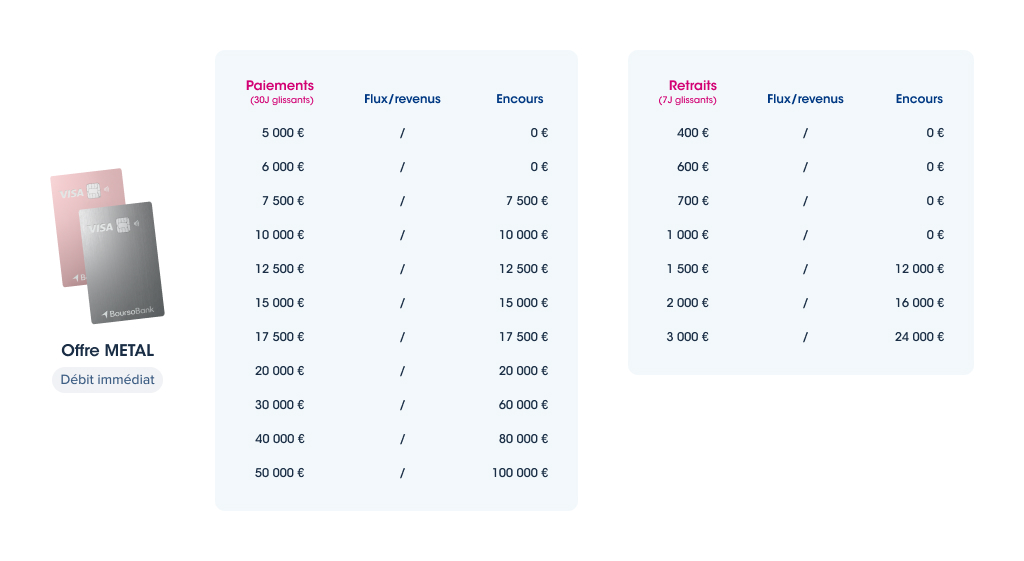Click the 3 000 € withdrawal limit
1024x561 pixels.
(x=688, y=337)
